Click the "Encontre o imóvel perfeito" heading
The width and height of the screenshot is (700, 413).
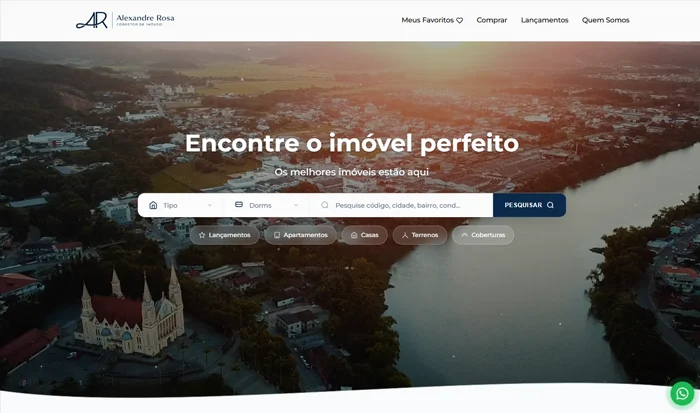click(352, 143)
